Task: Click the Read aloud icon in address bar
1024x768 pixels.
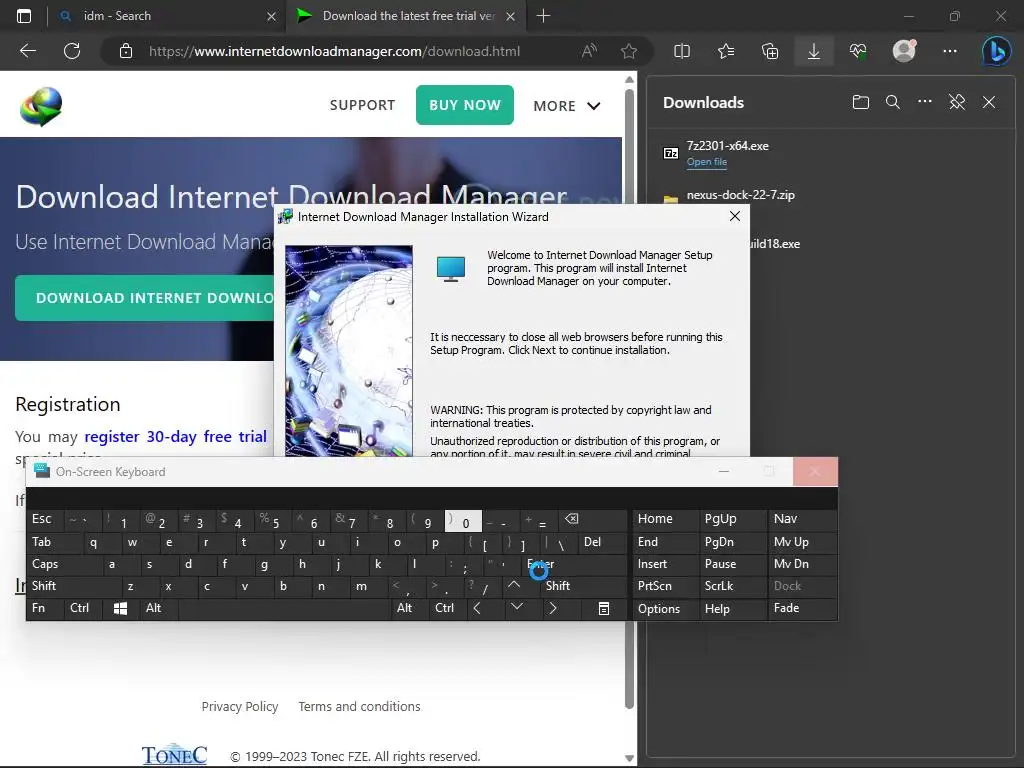Action: [589, 51]
